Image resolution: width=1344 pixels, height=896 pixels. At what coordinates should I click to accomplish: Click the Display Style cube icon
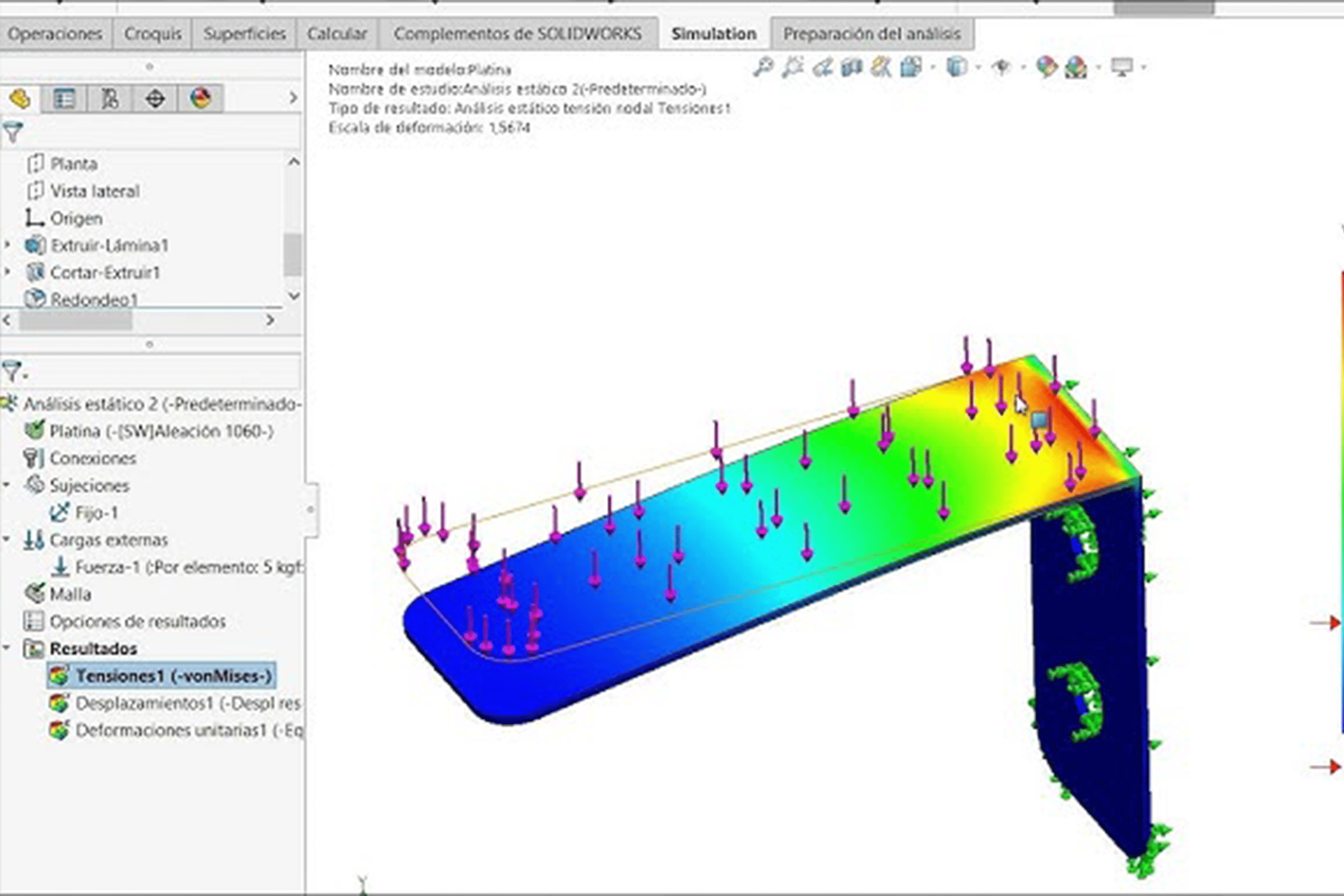(957, 67)
